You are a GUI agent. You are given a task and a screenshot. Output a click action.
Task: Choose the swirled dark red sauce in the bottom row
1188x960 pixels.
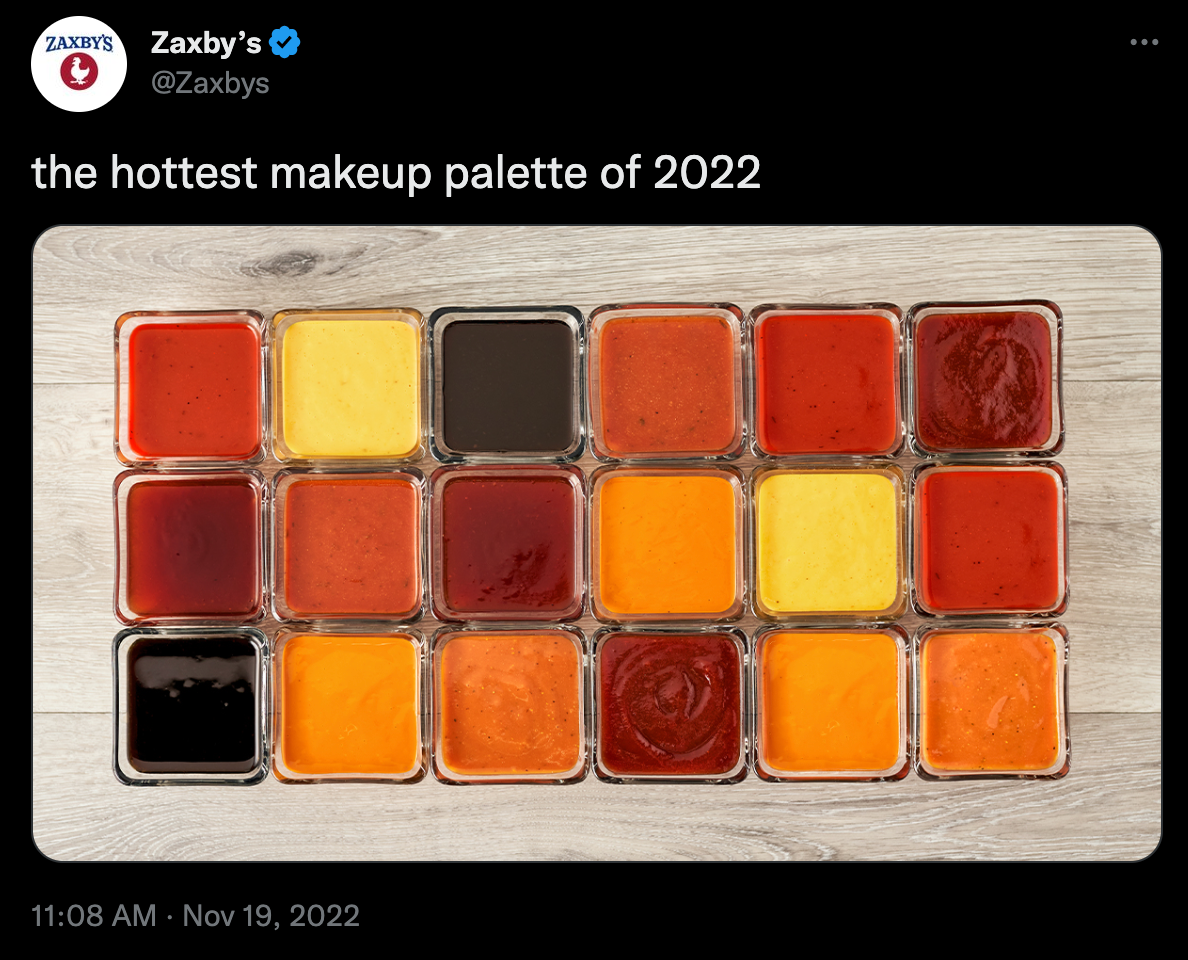668,703
